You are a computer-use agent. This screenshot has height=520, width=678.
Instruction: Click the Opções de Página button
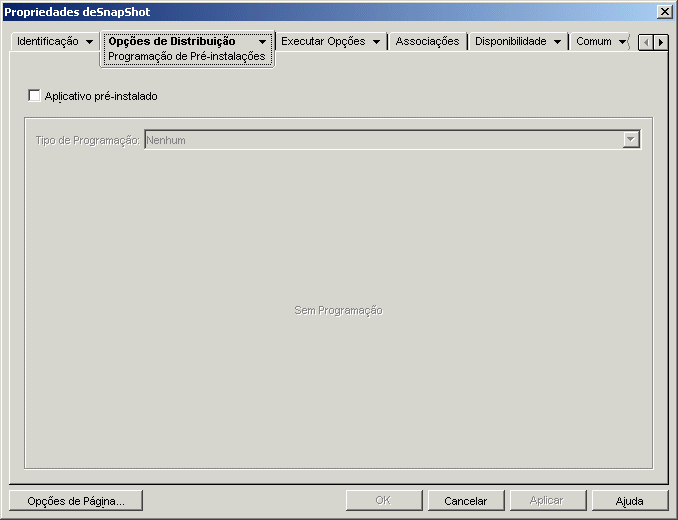coord(76,501)
